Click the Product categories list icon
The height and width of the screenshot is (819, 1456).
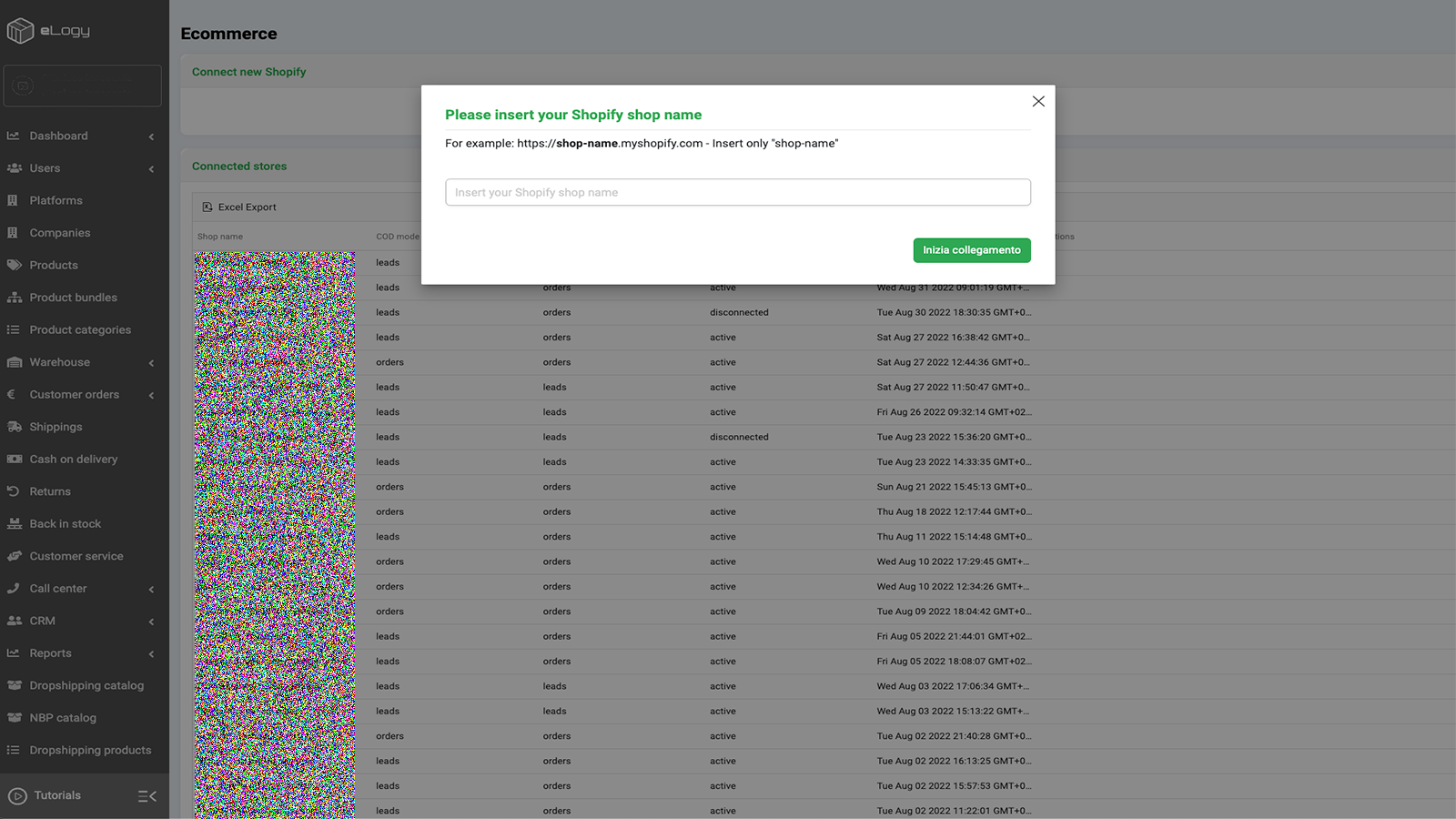14,329
